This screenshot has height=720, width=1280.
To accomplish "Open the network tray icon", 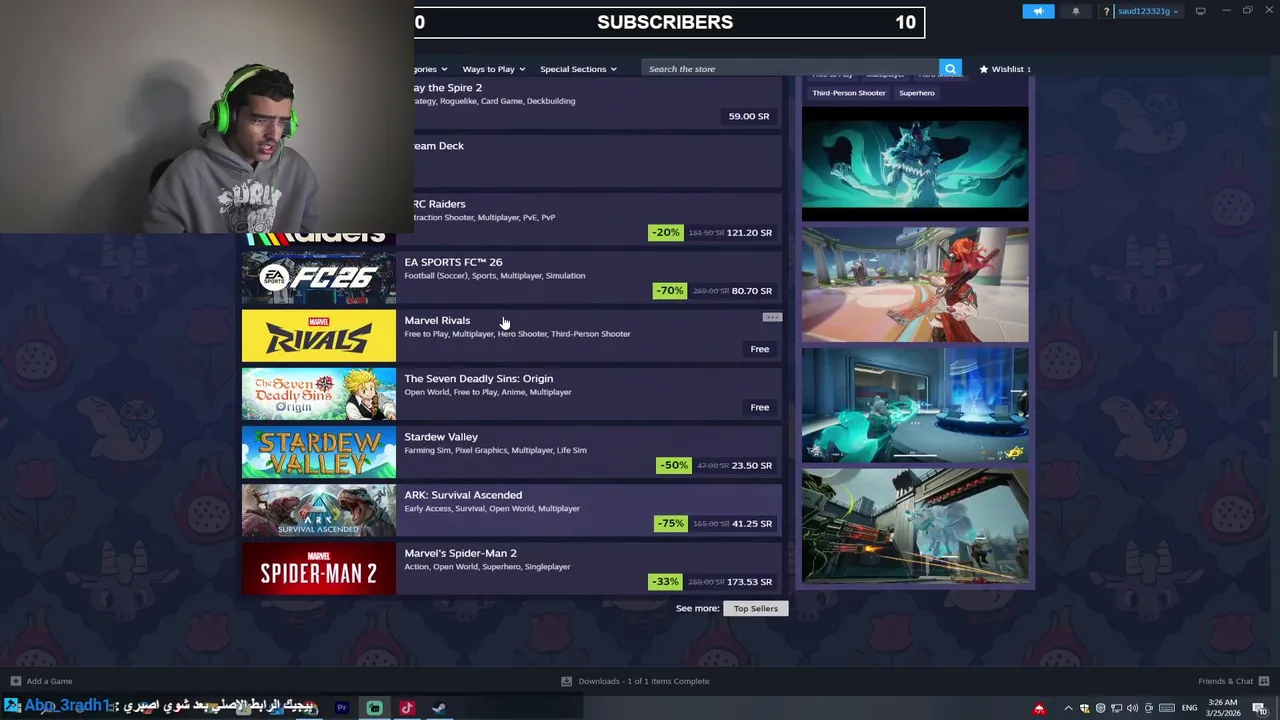I will click(x=1116, y=708).
